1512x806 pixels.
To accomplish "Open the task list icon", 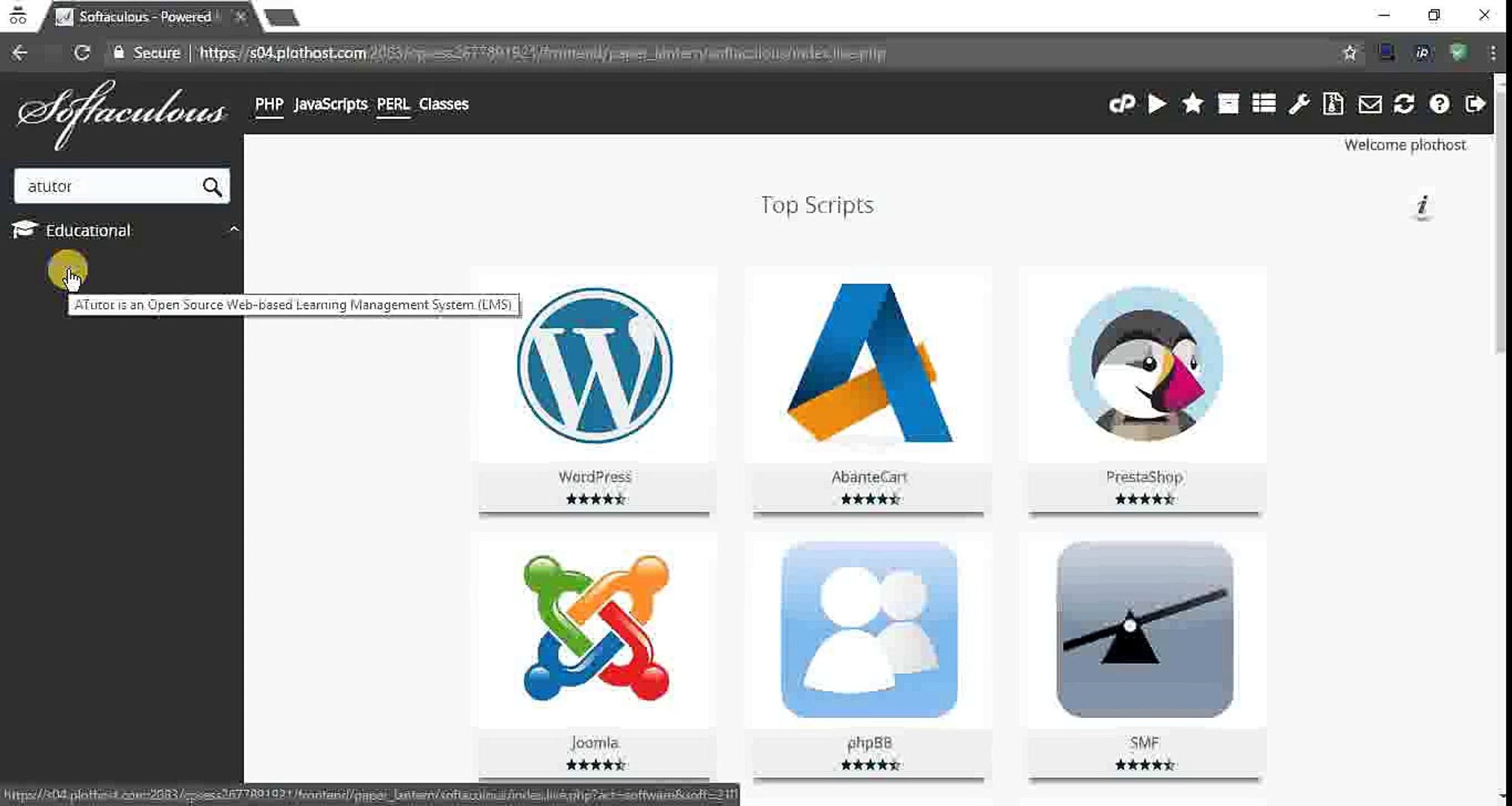I will [1263, 104].
